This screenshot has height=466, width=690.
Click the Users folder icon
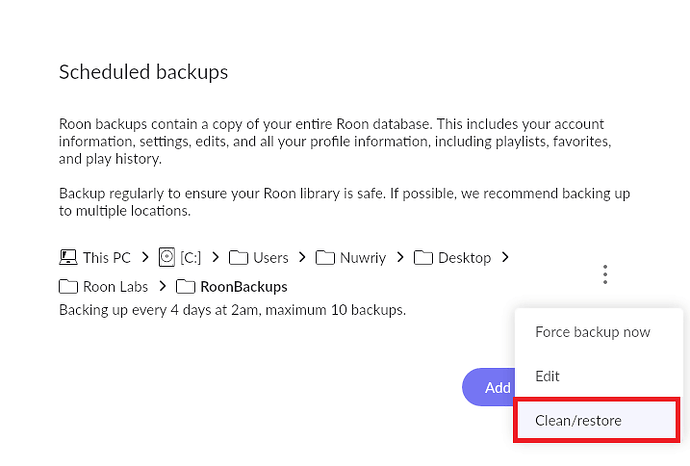tap(238, 258)
